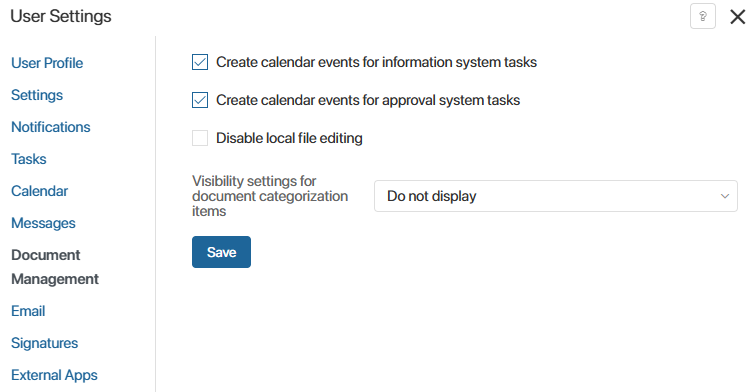The width and height of the screenshot is (753, 392).
Task: Switch to the Tasks section
Action: pos(29,159)
